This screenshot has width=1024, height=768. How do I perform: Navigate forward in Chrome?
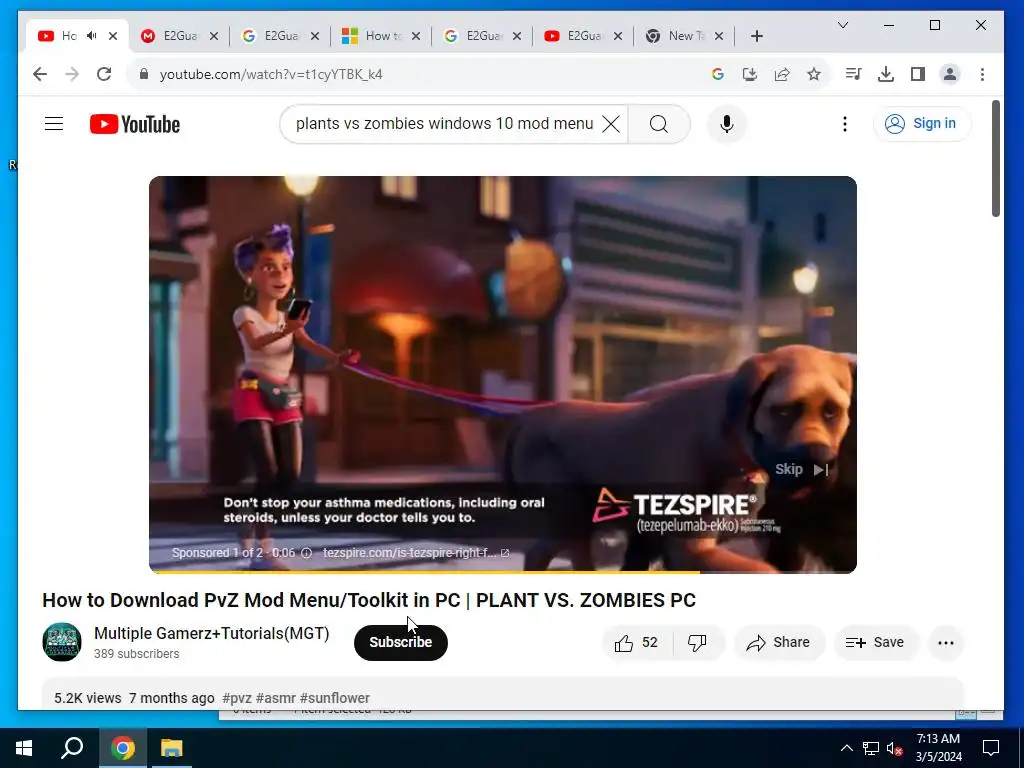(x=72, y=74)
